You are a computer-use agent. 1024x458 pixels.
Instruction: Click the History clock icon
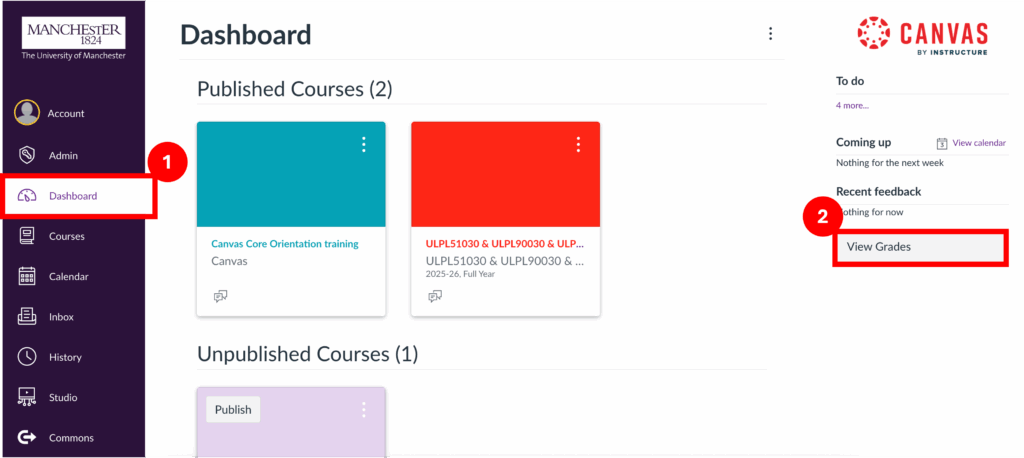tap(28, 357)
